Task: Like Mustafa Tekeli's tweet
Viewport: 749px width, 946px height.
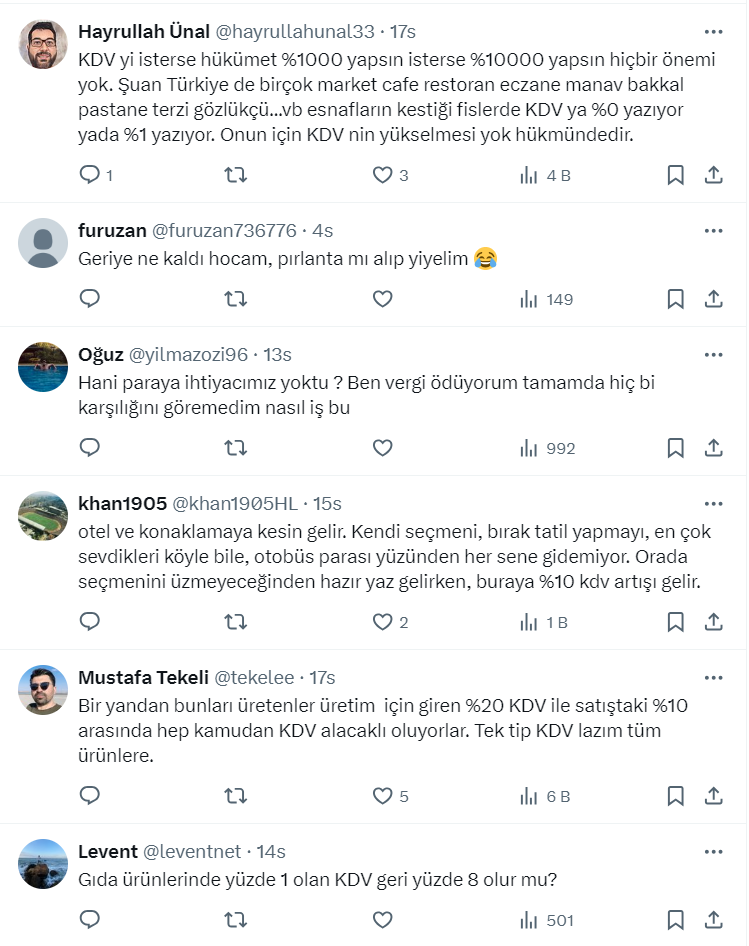Action: 382,796
